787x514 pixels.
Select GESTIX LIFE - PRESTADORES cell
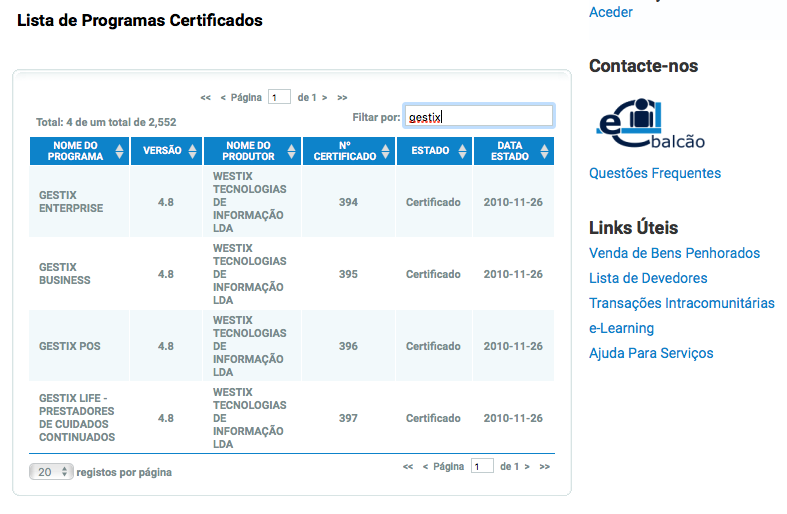click(77, 418)
